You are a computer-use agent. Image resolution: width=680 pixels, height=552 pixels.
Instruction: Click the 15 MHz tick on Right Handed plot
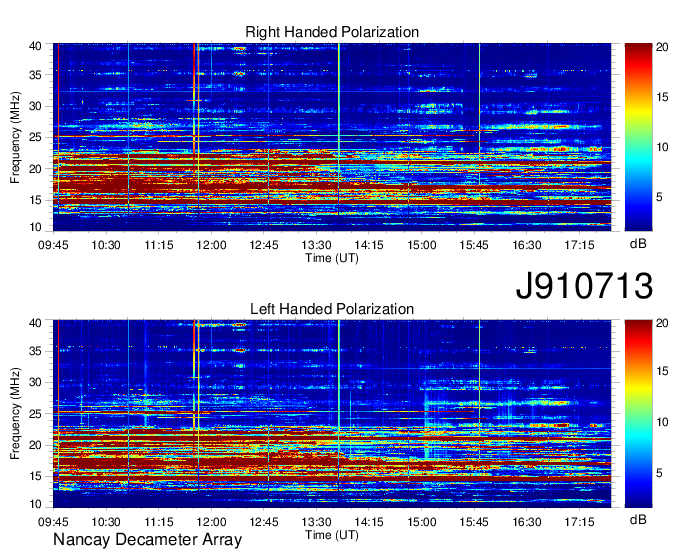pyautogui.click(x=35, y=200)
